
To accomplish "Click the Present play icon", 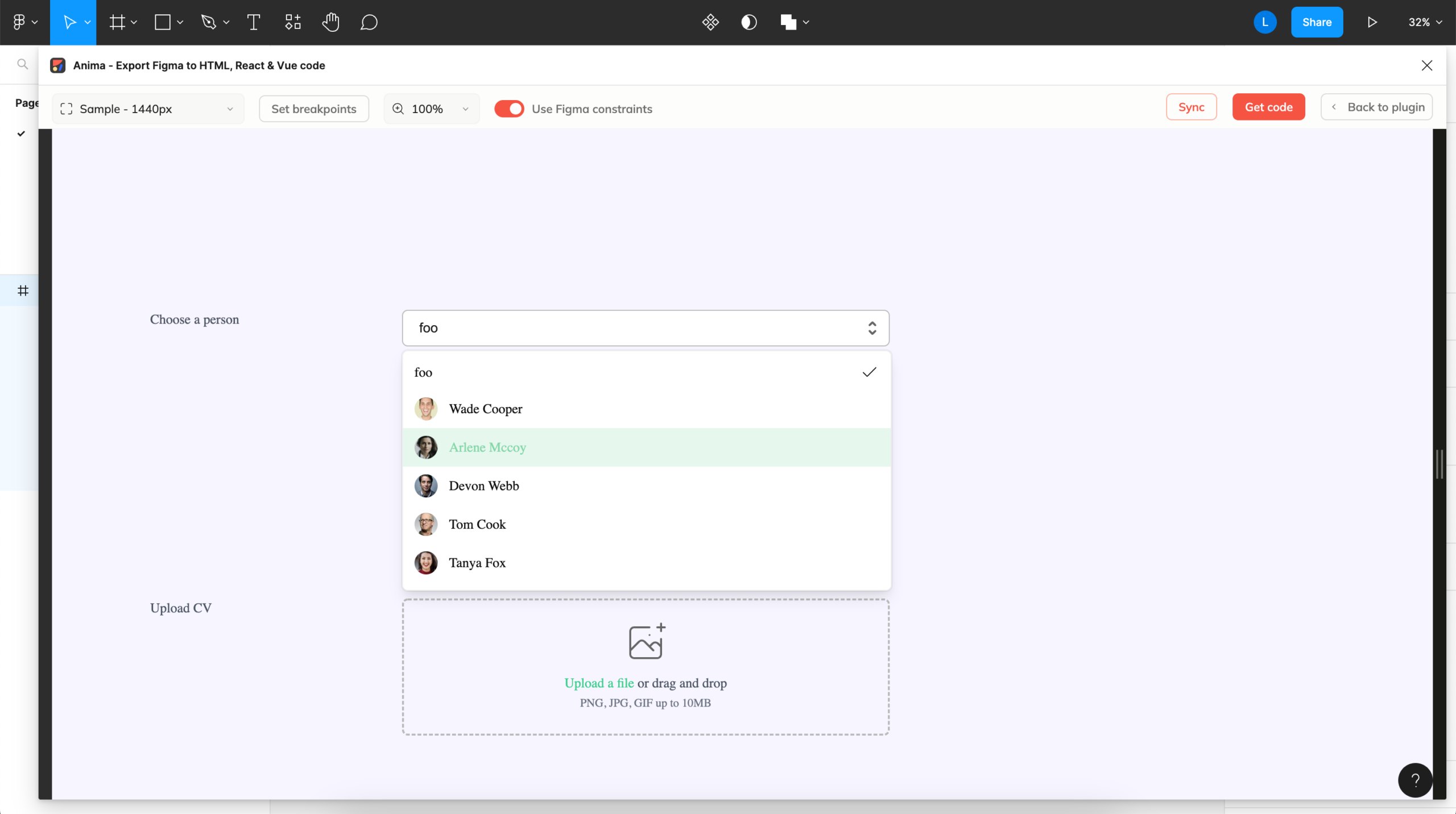I will coord(1372,22).
